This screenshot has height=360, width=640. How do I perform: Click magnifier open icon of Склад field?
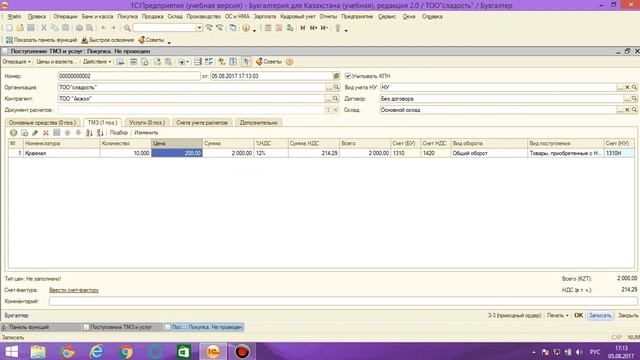(x=634, y=110)
